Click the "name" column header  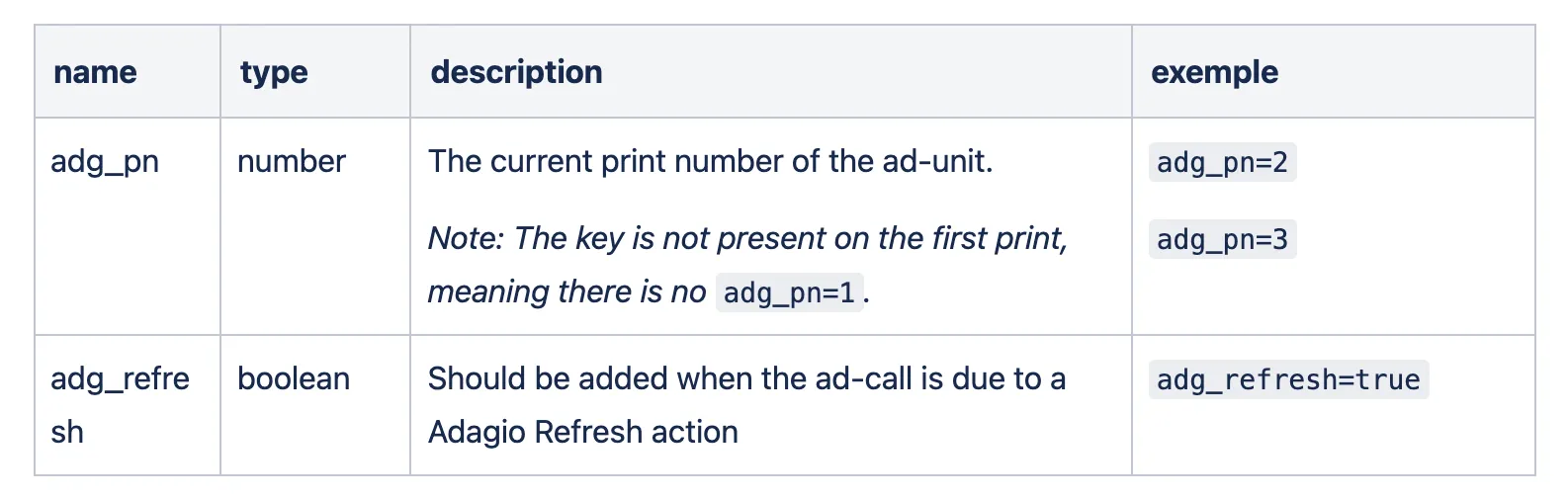pos(95,72)
